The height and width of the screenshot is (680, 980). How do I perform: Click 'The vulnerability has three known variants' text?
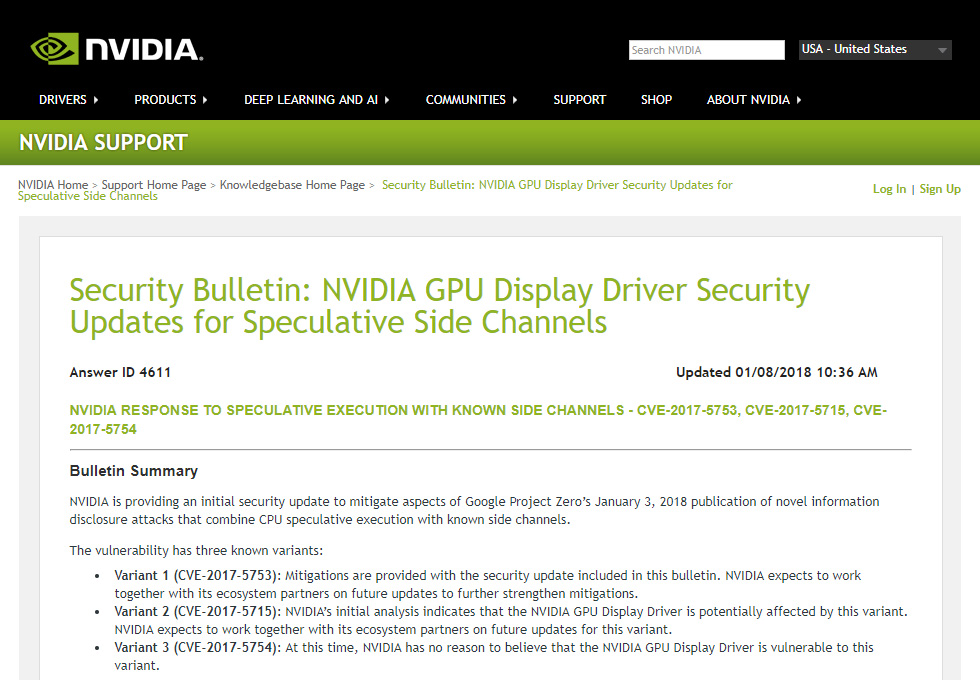pos(196,551)
